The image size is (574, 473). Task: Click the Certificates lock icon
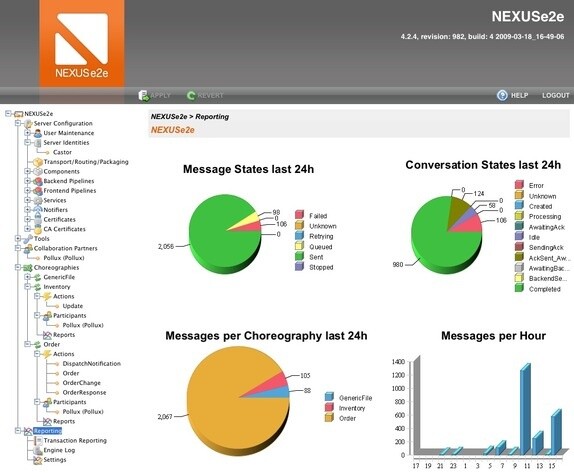(38, 219)
